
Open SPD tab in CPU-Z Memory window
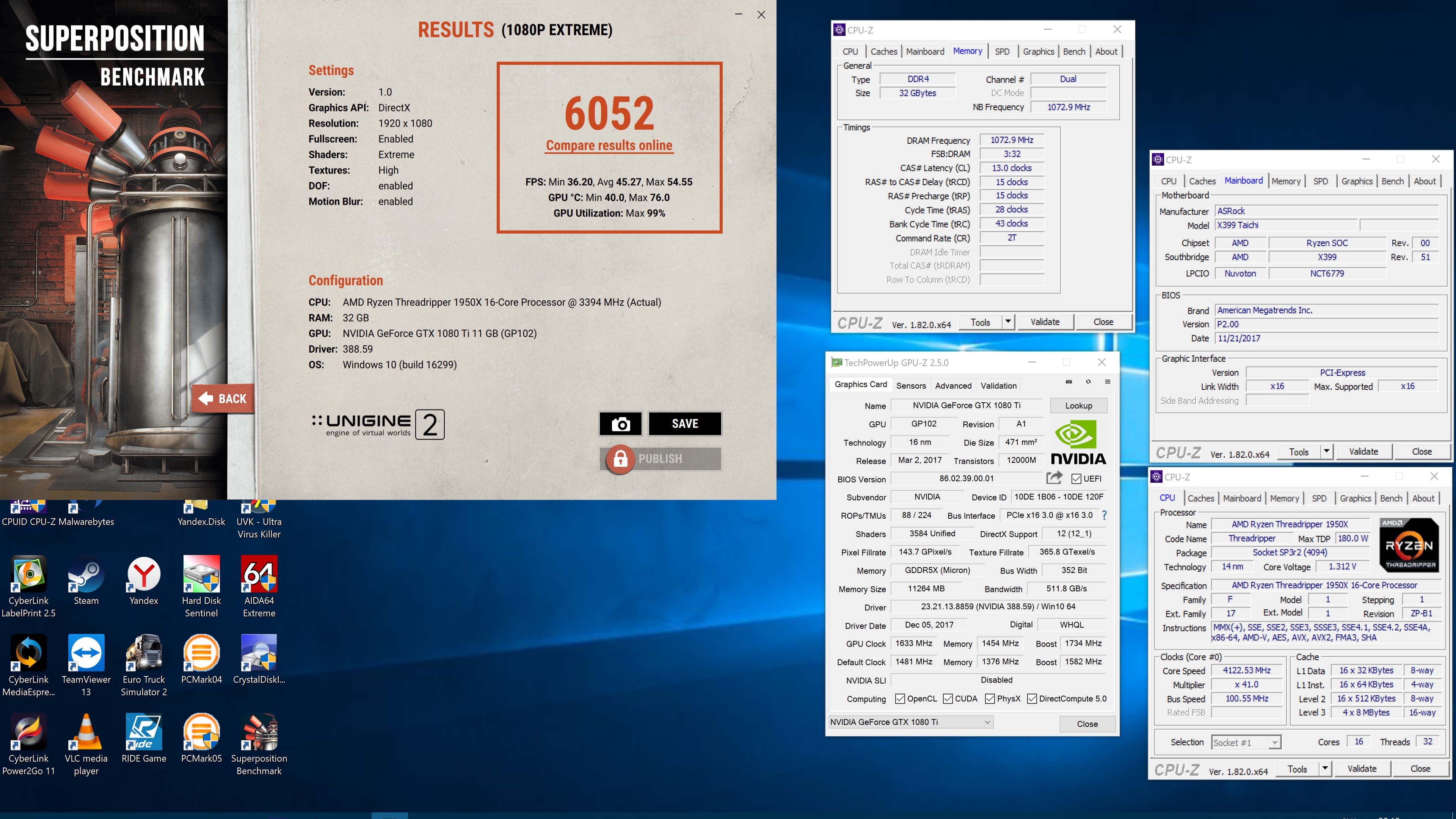(x=1002, y=52)
